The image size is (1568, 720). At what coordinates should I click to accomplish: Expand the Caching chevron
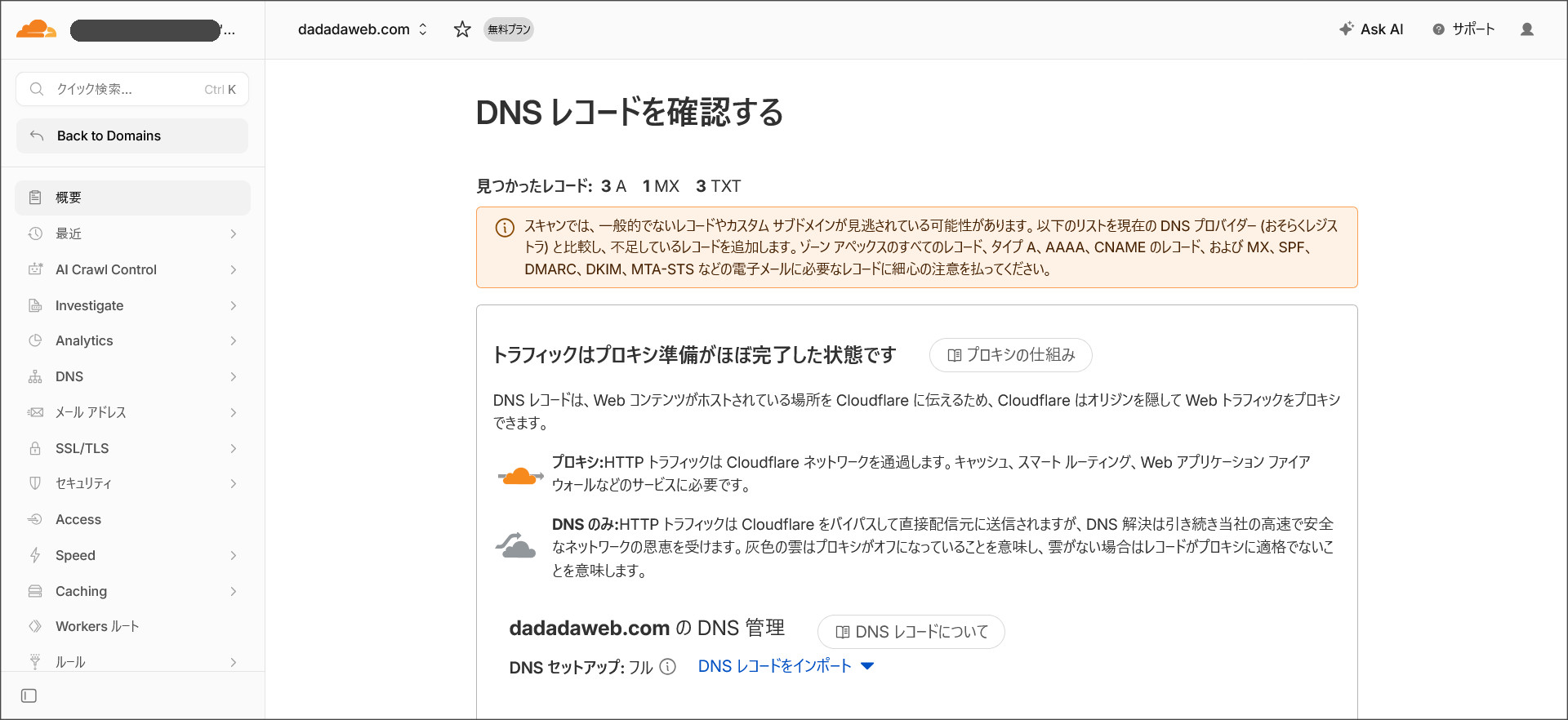(x=234, y=591)
